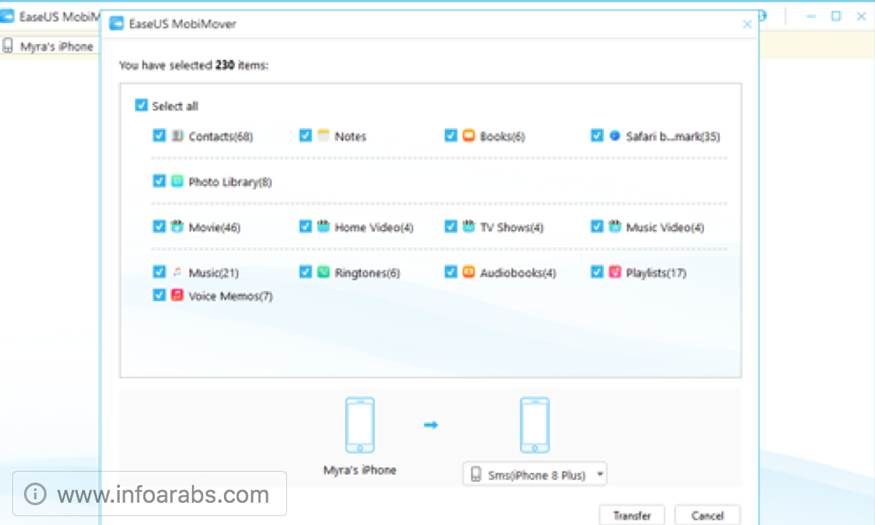
Task: Click the TV Shows icon
Action: pos(469,227)
